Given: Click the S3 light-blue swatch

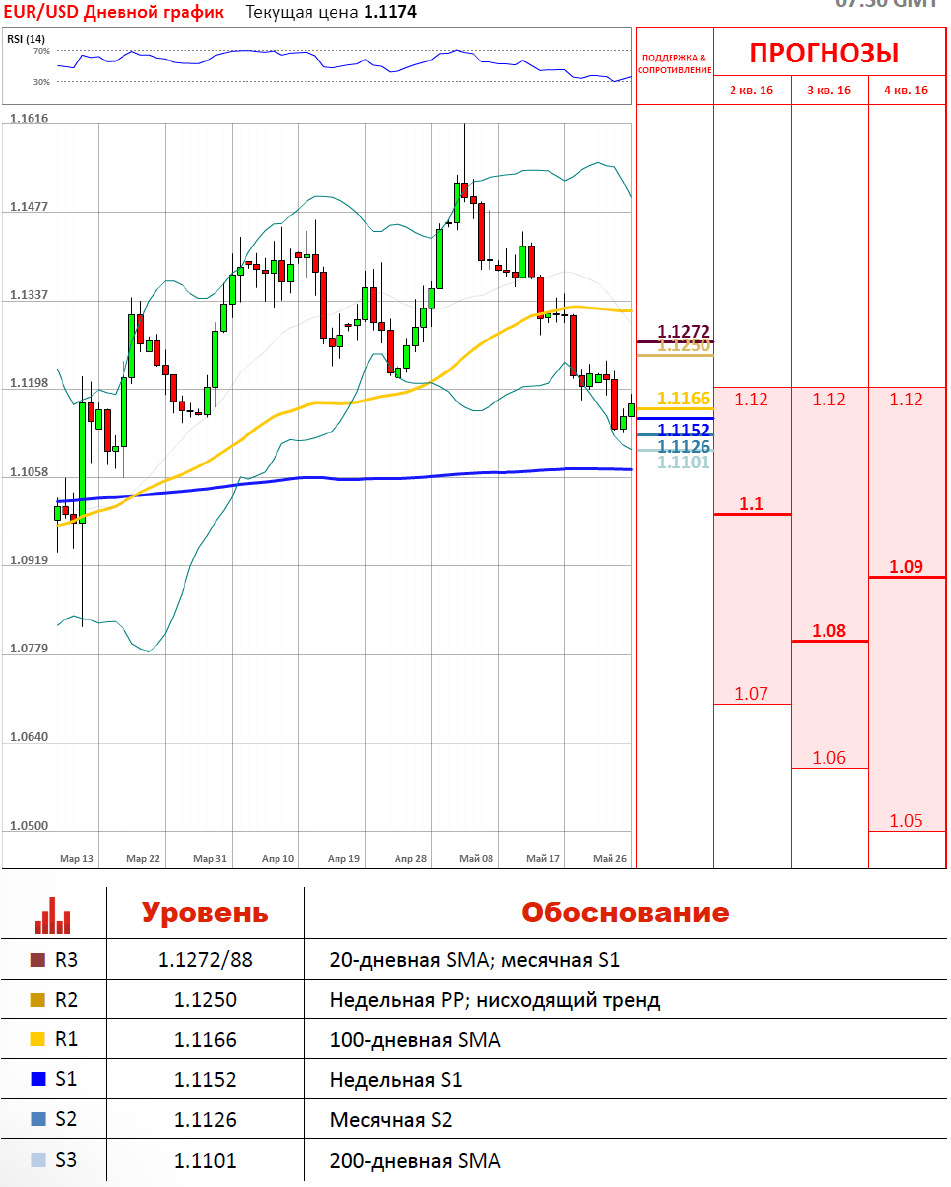Looking at the screenshot, I should [x=38, y=1160].
